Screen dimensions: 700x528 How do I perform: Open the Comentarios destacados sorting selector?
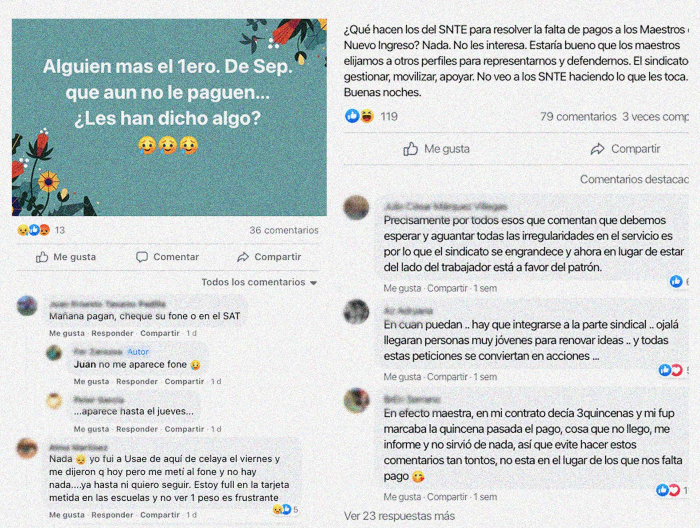pyautogui.click(x=634, y=179)
